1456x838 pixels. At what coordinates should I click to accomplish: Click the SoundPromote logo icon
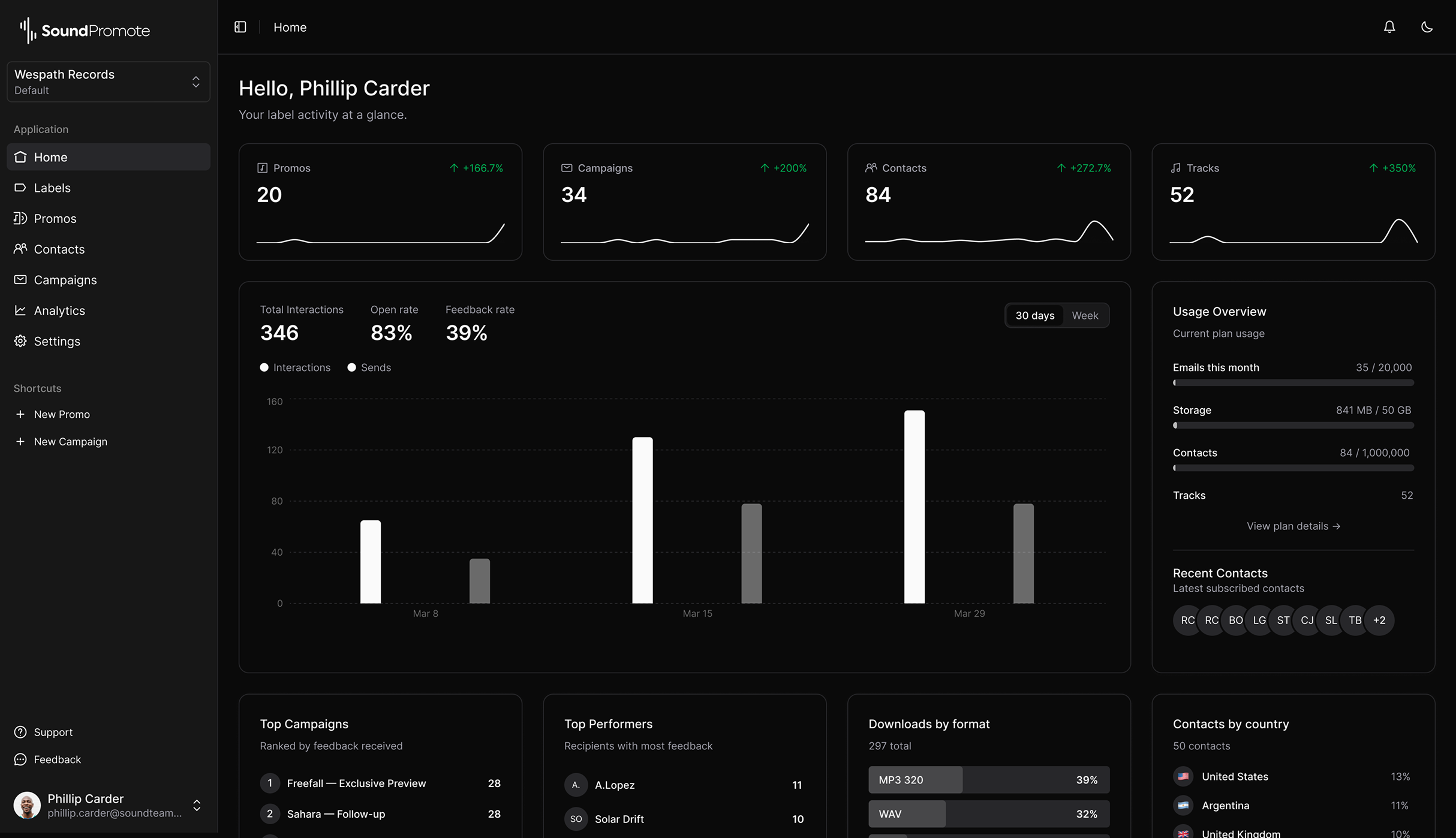26,29
